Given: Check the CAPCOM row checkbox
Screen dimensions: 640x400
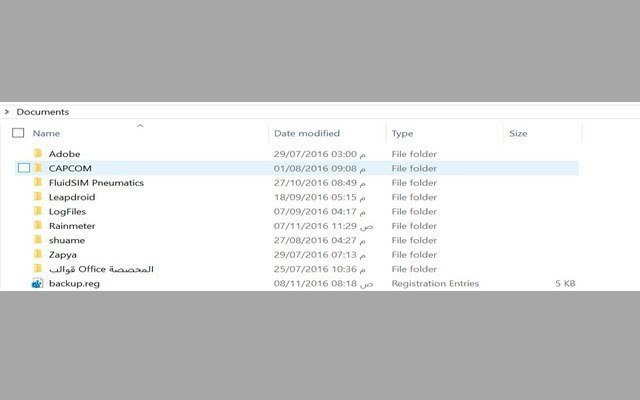Looking at the screenshot, I should [x=24, y=168].
